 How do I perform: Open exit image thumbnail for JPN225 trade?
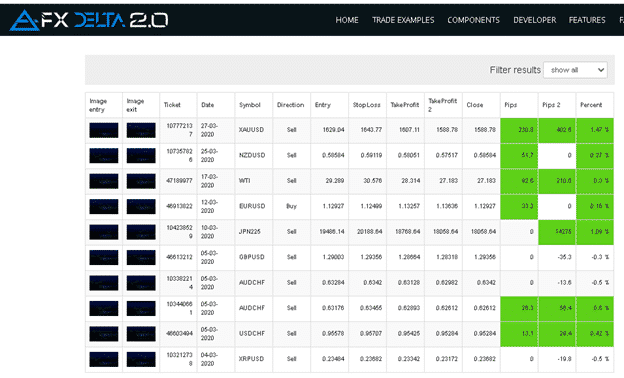pyautogui.click(x=141, y=232)
